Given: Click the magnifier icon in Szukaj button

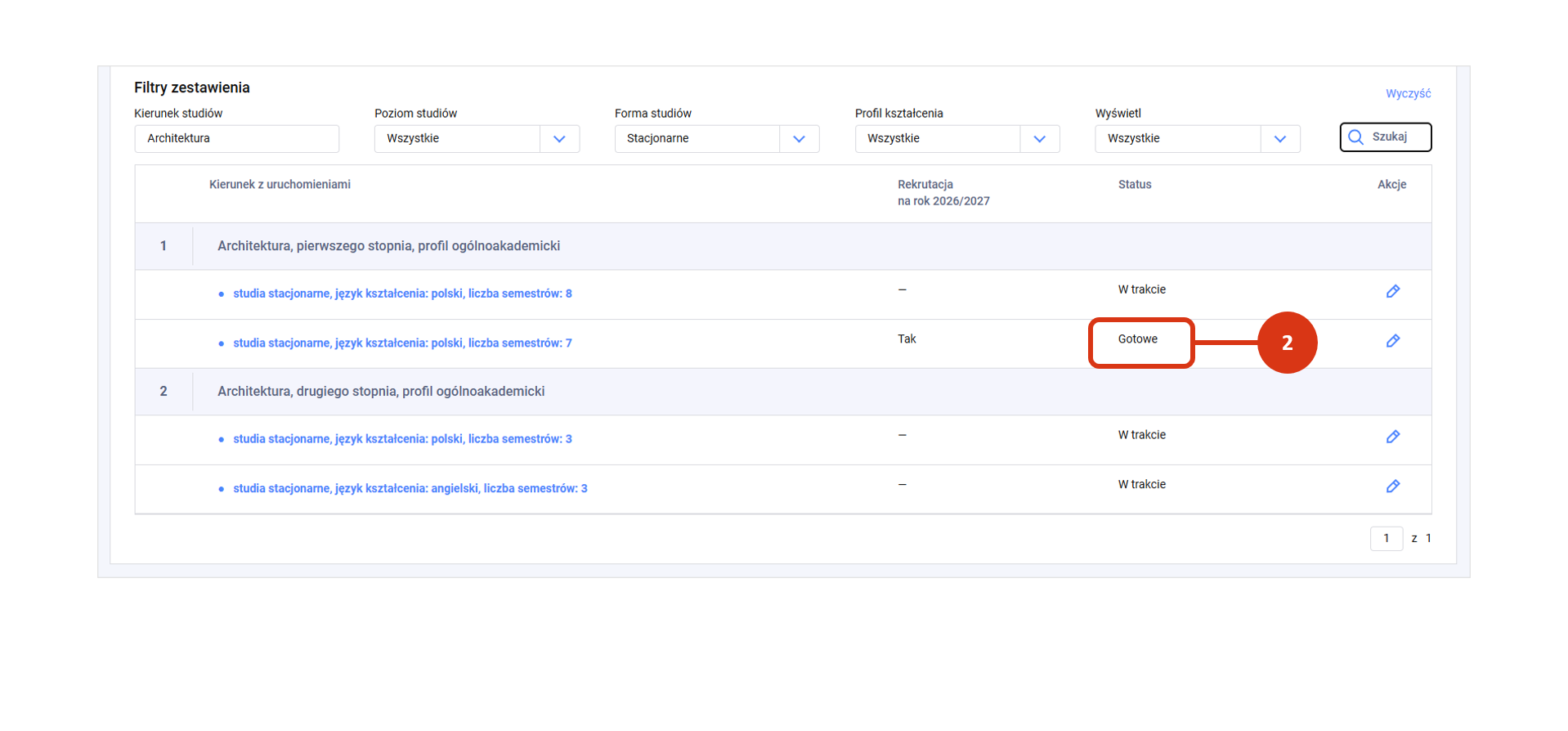Looking at the screenshot, I should [x=1355, y=137].
